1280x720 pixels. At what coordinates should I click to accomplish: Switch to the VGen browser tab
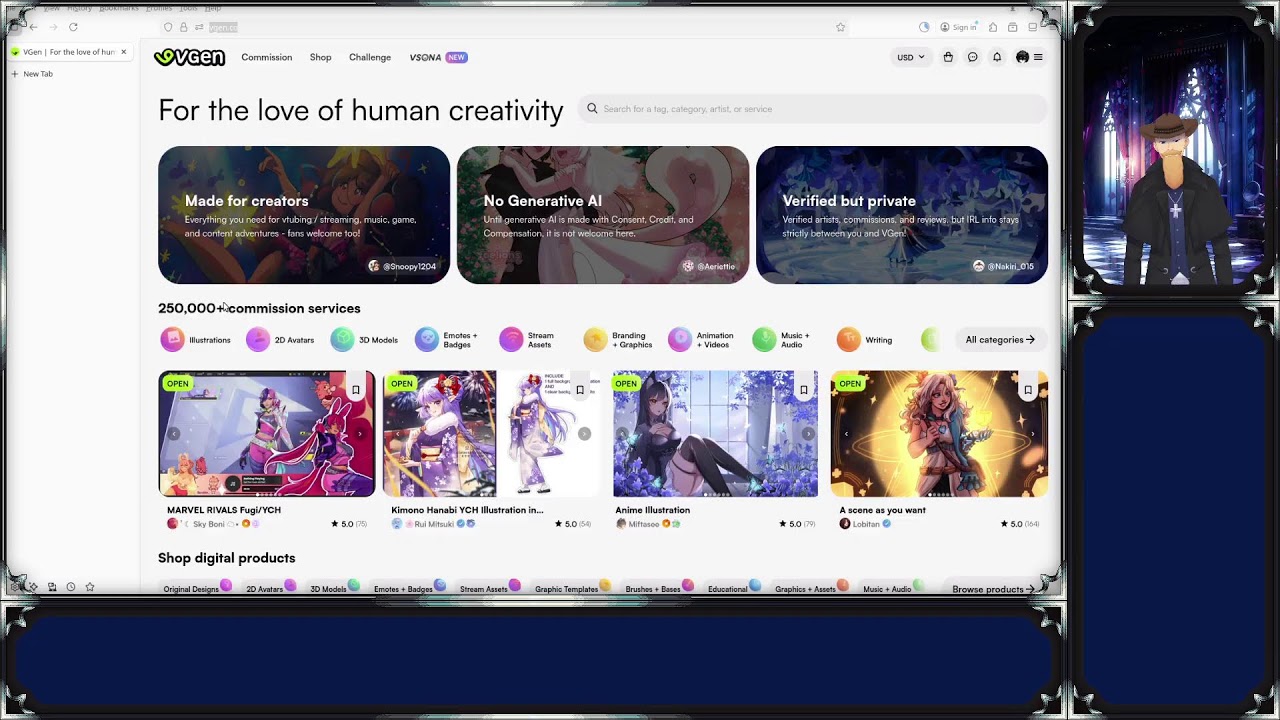pos(69,52)
